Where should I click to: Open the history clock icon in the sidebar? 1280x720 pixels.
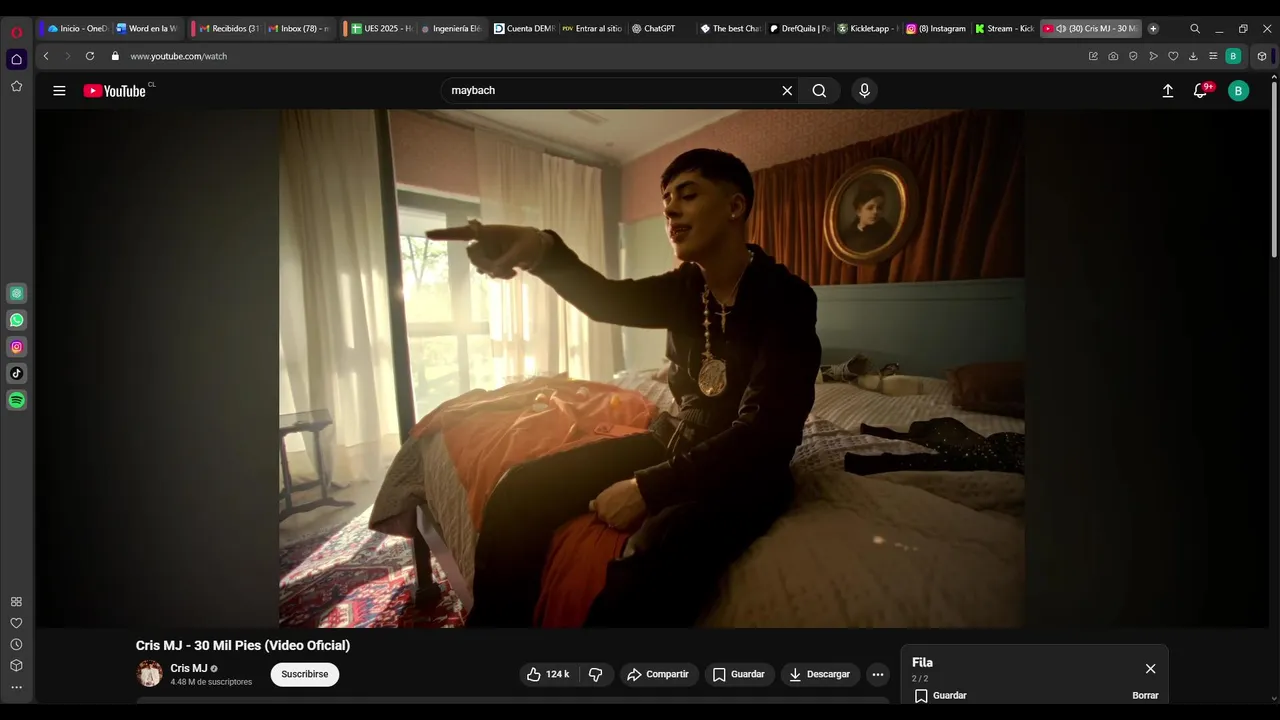[x=16, y=645]
